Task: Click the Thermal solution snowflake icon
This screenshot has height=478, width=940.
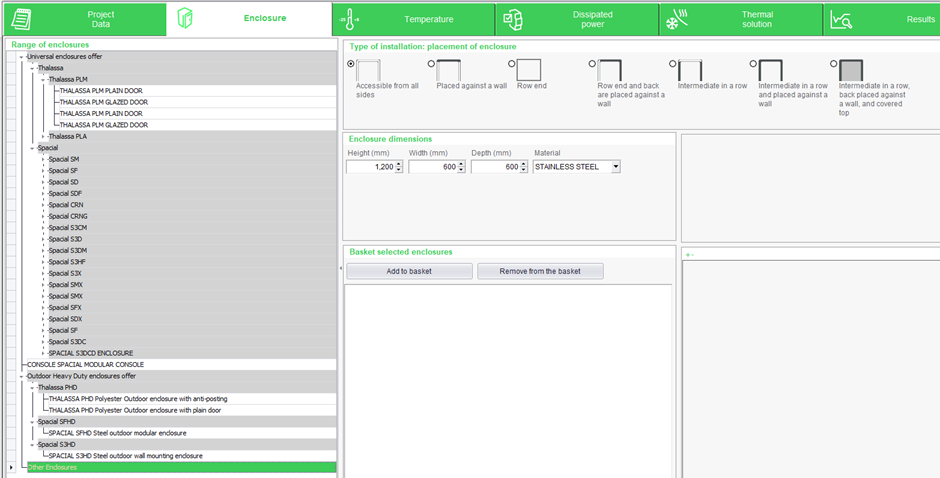Action: [x=677, y=20]
